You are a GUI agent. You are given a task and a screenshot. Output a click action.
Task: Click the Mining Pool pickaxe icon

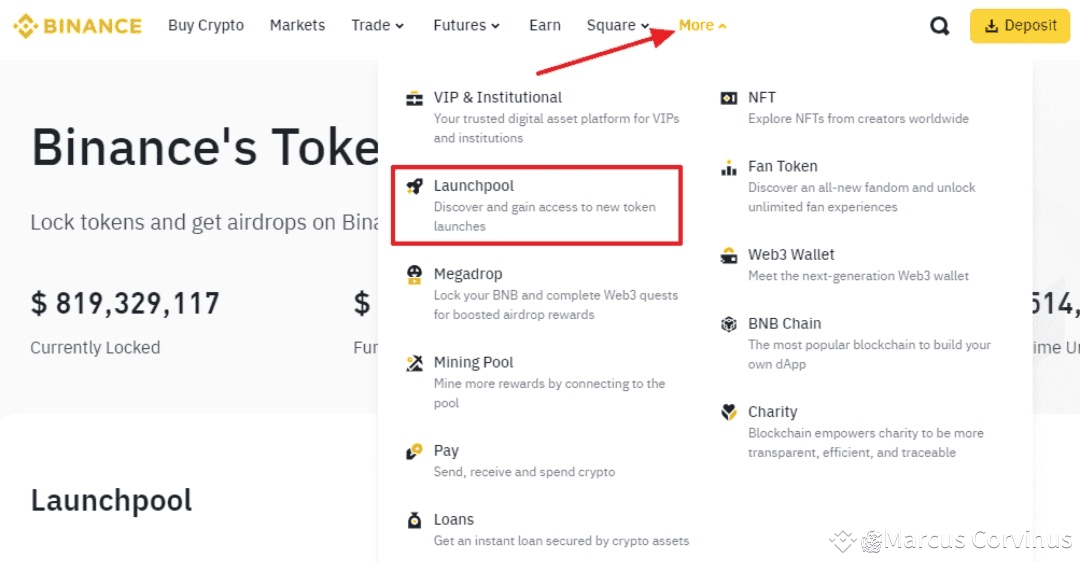pos(414,363)
